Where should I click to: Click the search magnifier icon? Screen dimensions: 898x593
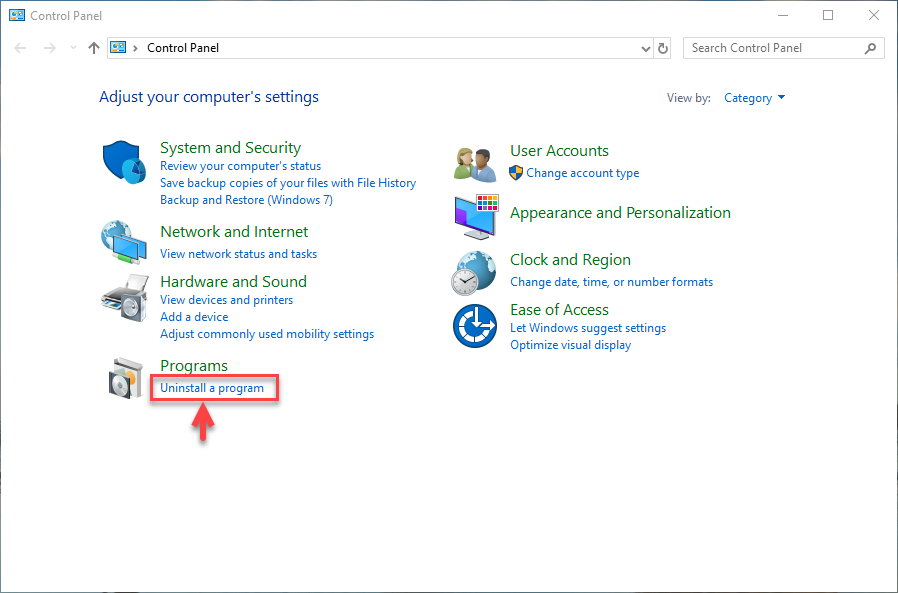tap(871, 48)
